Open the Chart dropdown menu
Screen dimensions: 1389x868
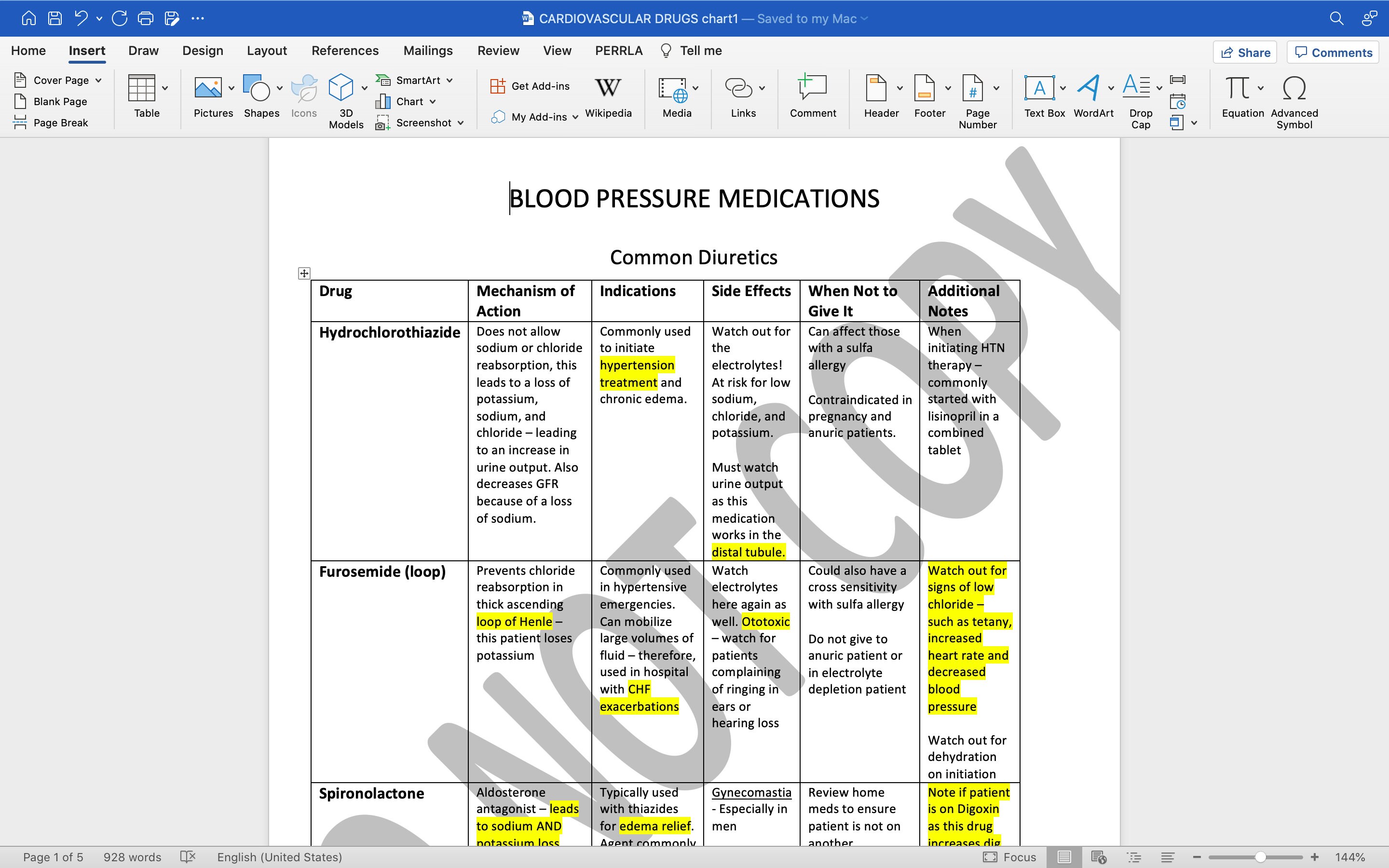[434, 101]
